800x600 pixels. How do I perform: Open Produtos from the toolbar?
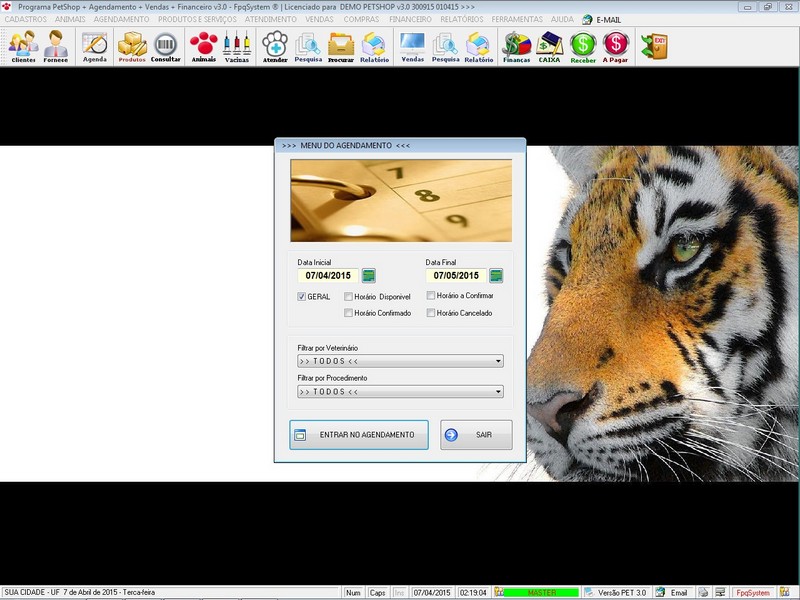(132, 46)
